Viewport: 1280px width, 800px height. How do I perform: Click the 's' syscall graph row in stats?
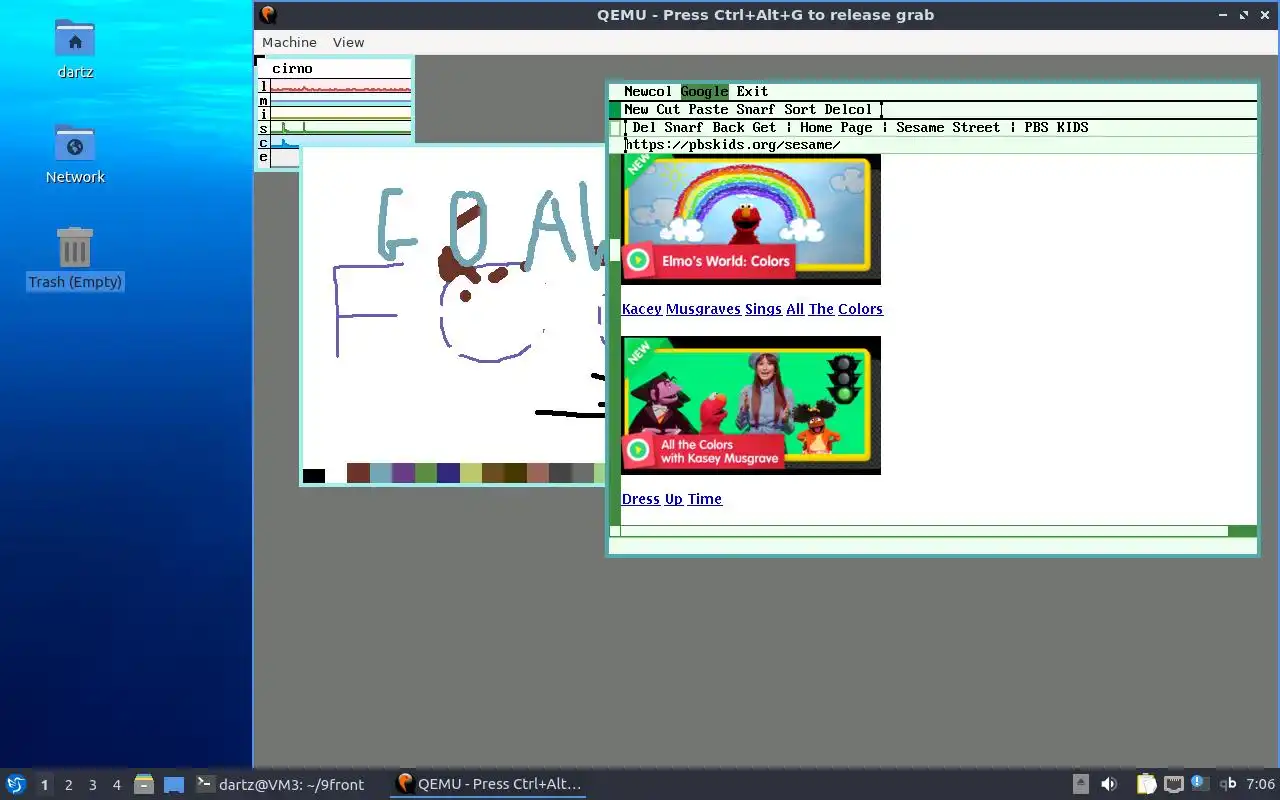pos(335,129)
